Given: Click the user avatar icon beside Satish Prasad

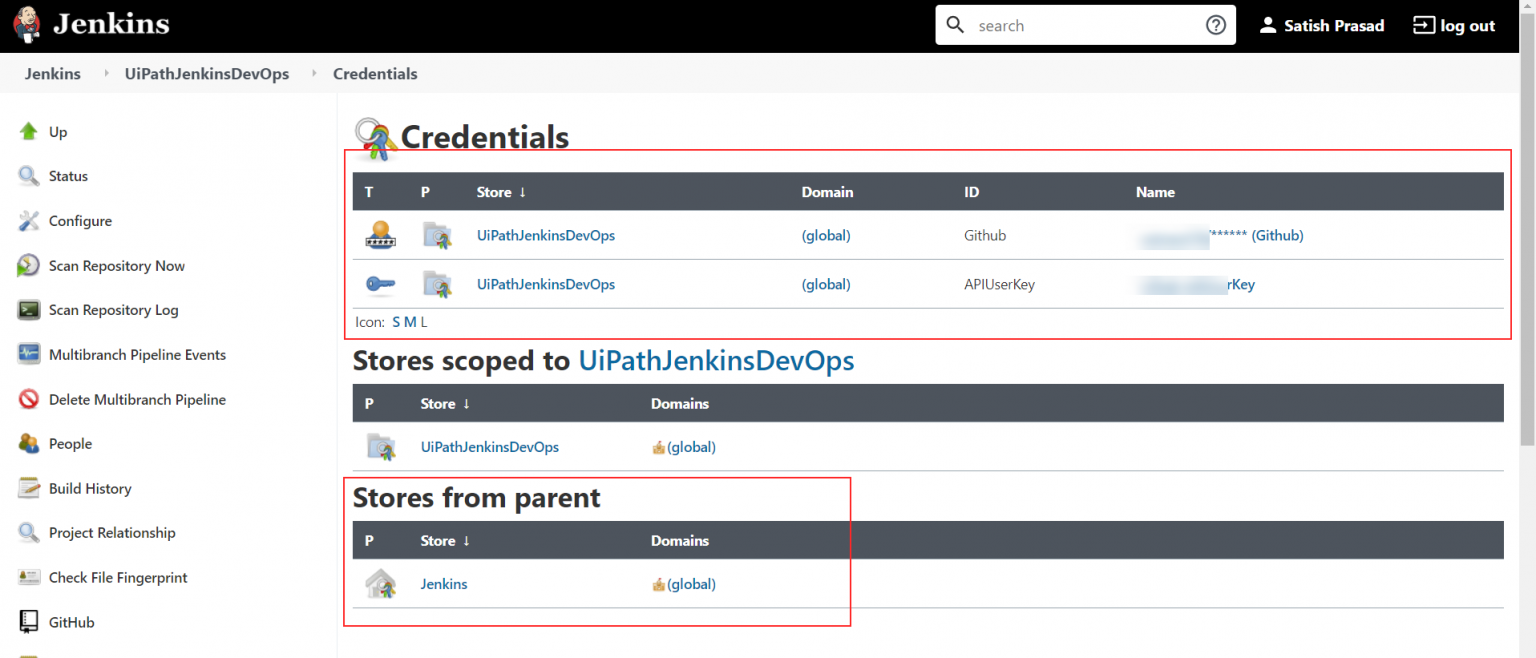Looking at the screenshot, I should point(1268,25).
